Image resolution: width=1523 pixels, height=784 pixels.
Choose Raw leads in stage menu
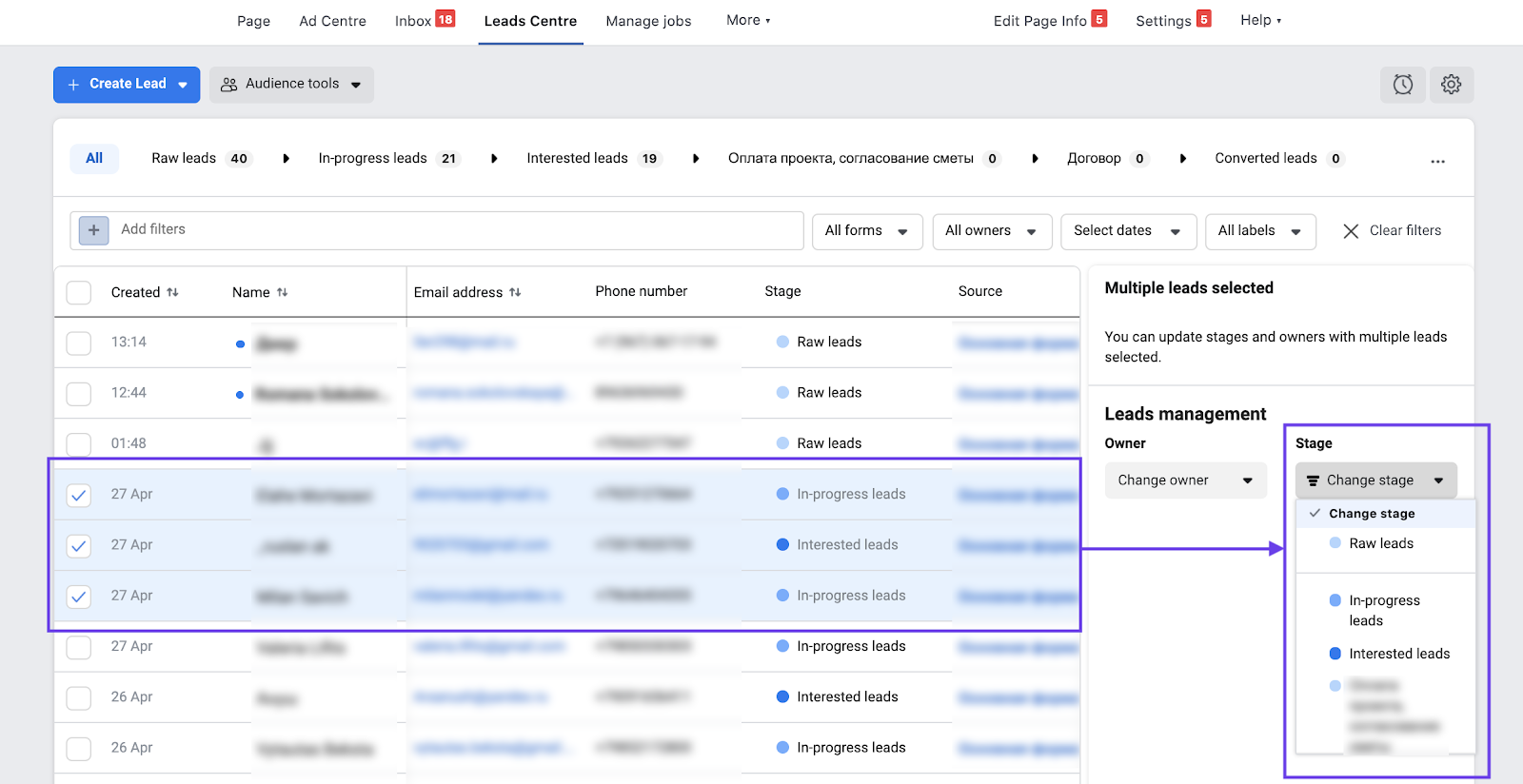click(x=1381, y=543)
